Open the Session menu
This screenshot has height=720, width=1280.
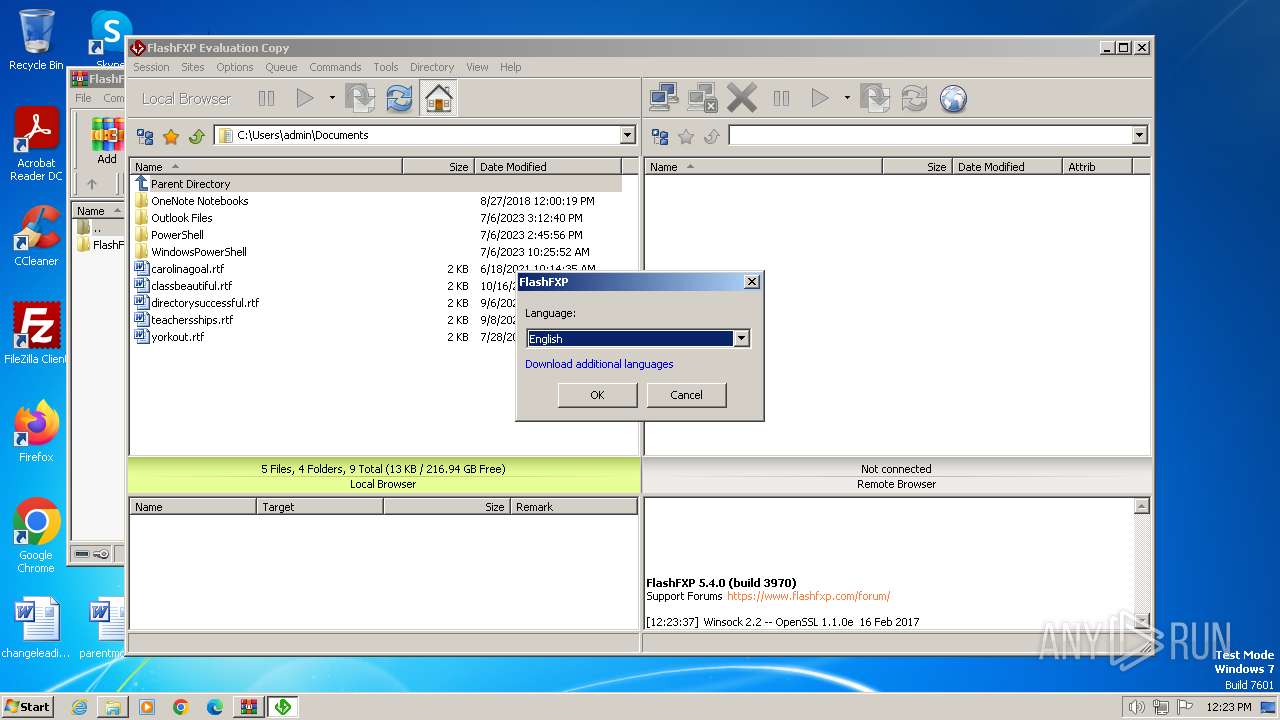coord(151,67)
